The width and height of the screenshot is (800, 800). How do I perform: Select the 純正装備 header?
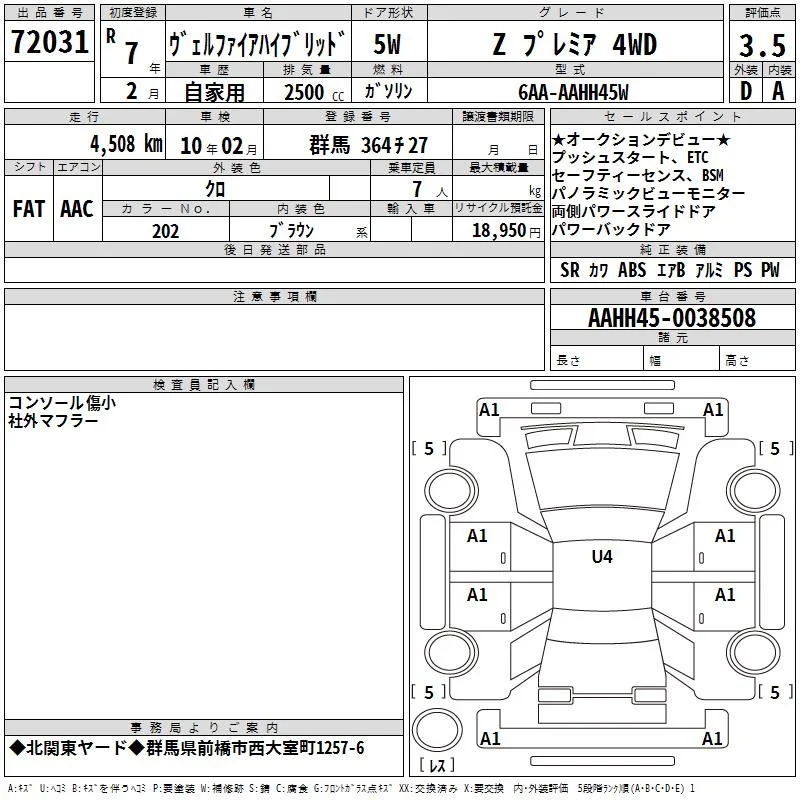(672, 249)
